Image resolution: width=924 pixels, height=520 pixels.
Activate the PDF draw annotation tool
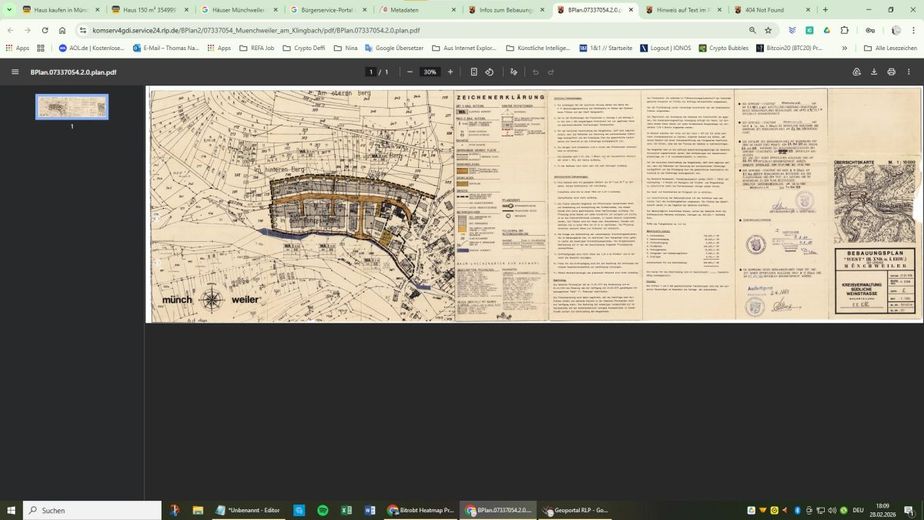click(514, 72)
